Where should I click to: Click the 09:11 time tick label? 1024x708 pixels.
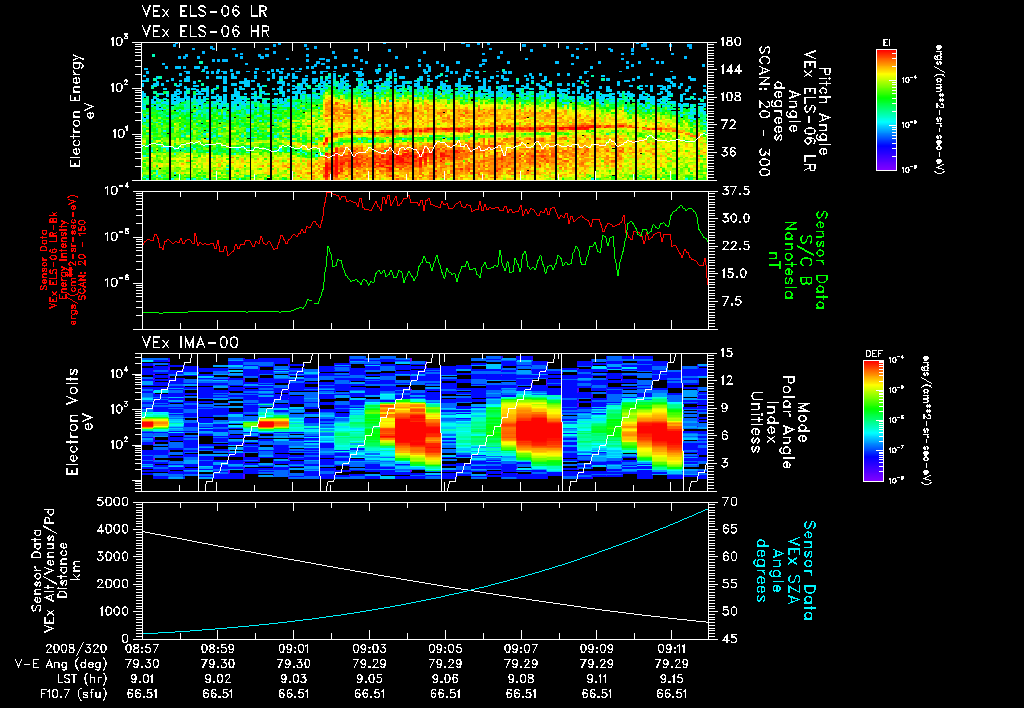(x=673, y=649)
